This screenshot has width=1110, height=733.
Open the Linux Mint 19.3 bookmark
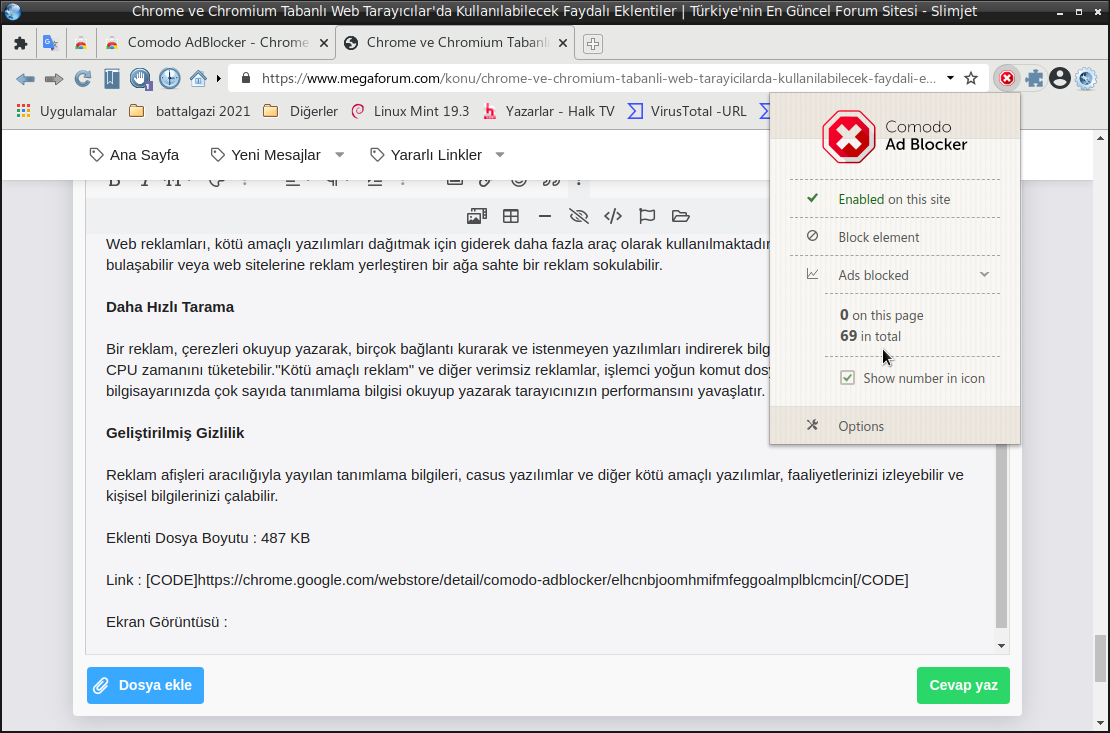(x=410, y=111)
